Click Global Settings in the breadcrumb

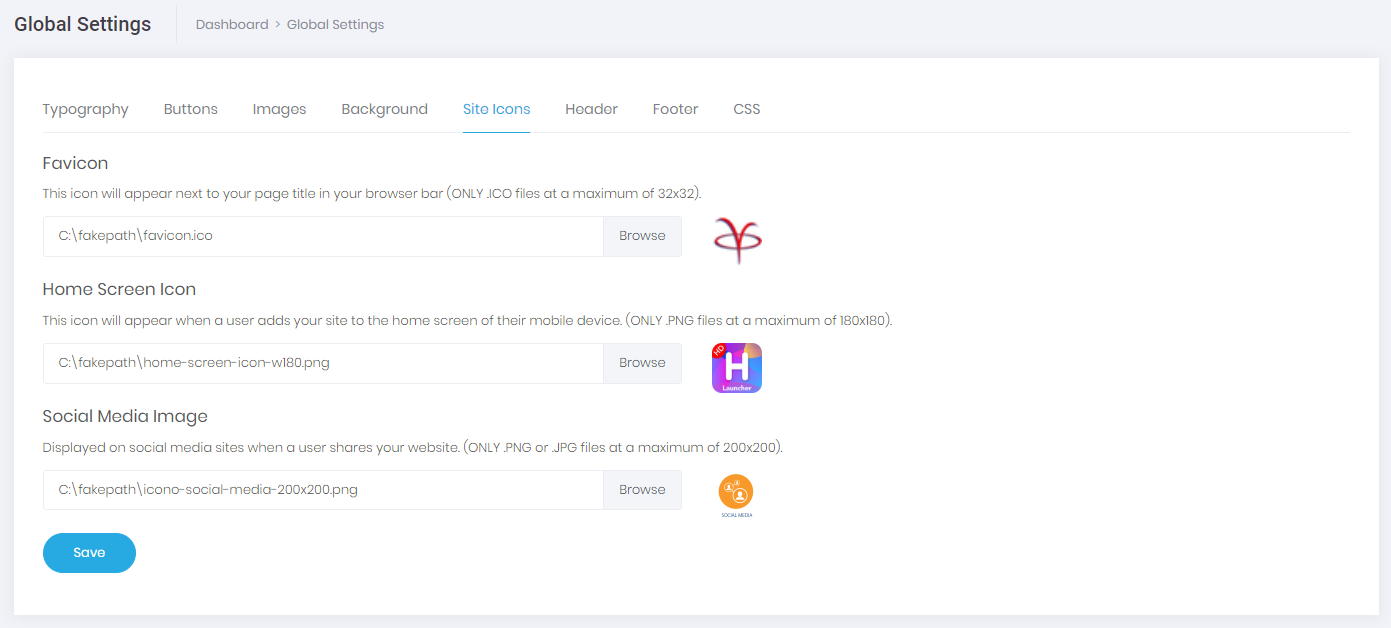point(335,24)
